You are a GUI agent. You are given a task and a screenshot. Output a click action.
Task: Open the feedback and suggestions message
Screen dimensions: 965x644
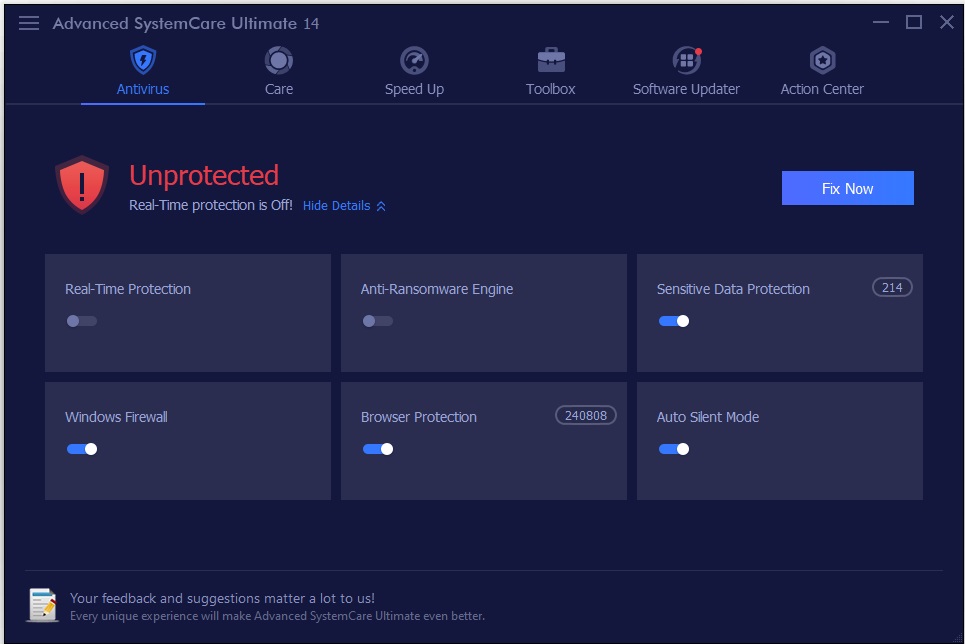(x=222, y=598)
